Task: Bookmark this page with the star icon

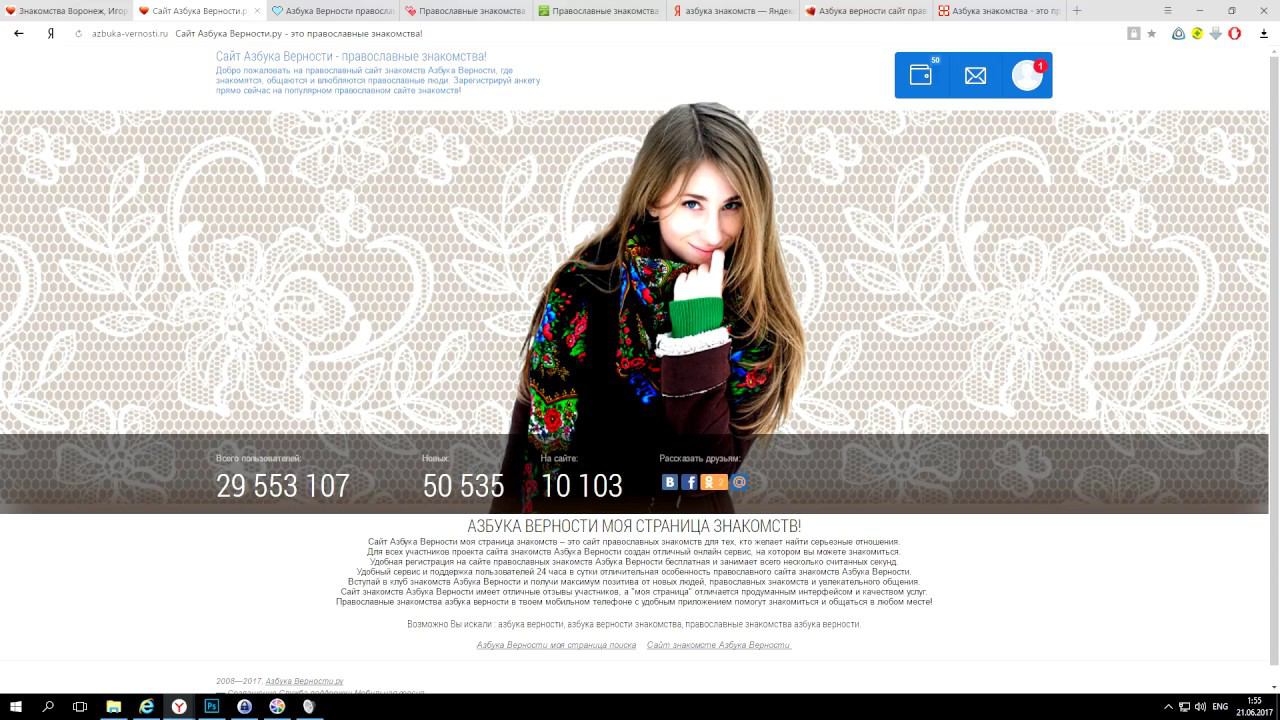Action: (x=1151, y=33)
